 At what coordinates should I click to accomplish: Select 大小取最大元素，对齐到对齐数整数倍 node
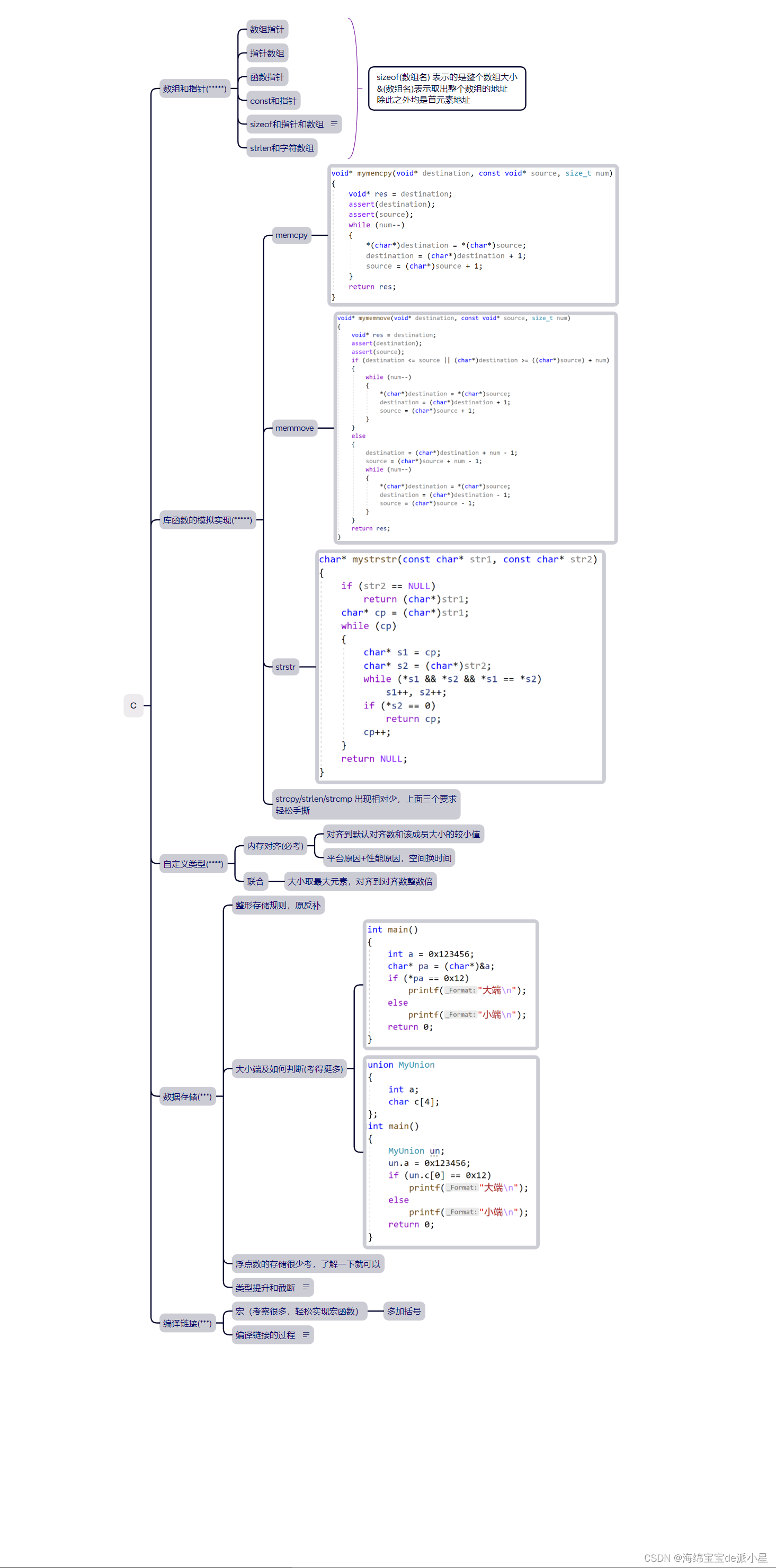click(360, 881)
